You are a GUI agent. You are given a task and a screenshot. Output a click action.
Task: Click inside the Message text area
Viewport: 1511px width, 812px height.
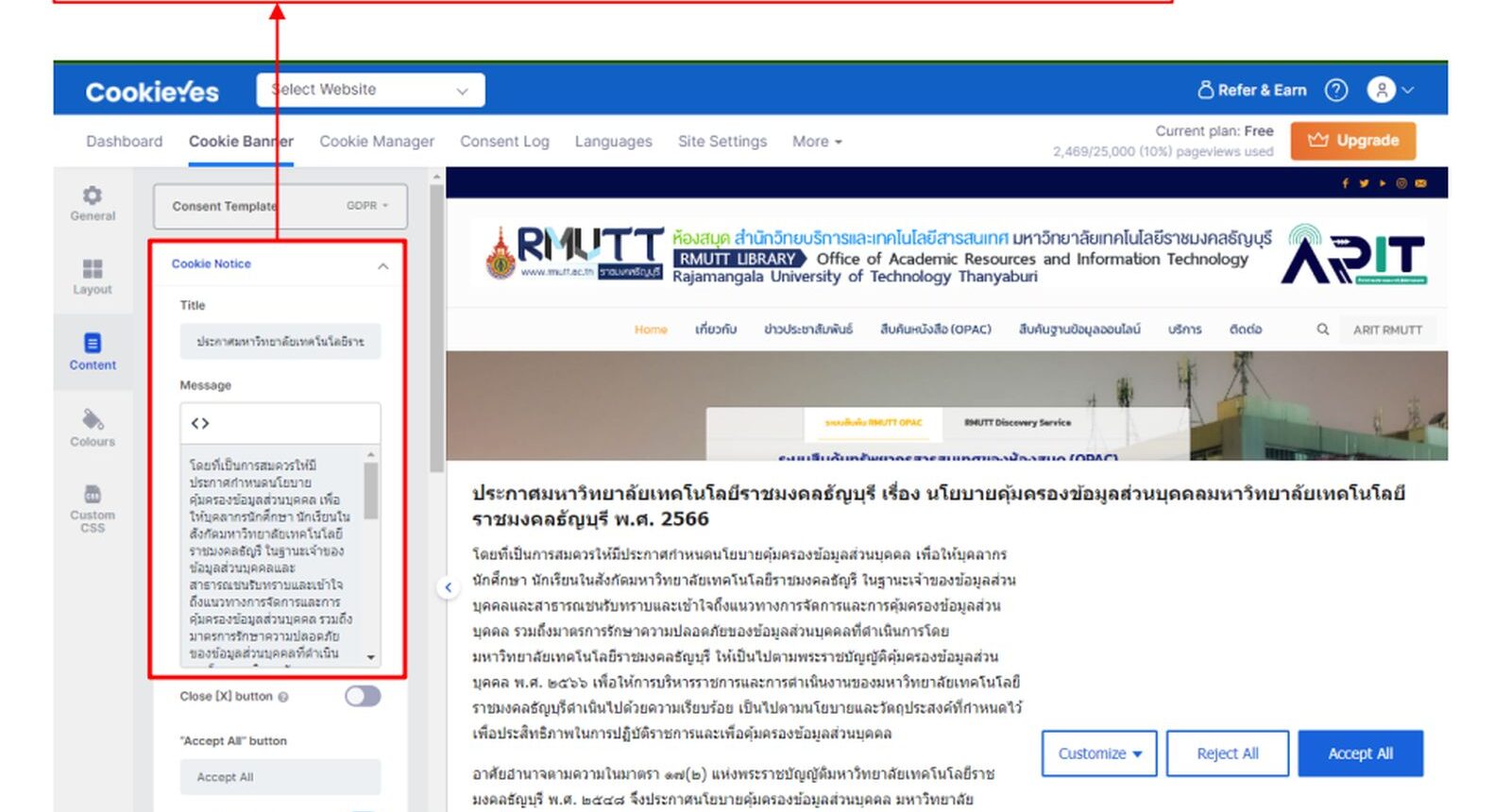point(271,558)
